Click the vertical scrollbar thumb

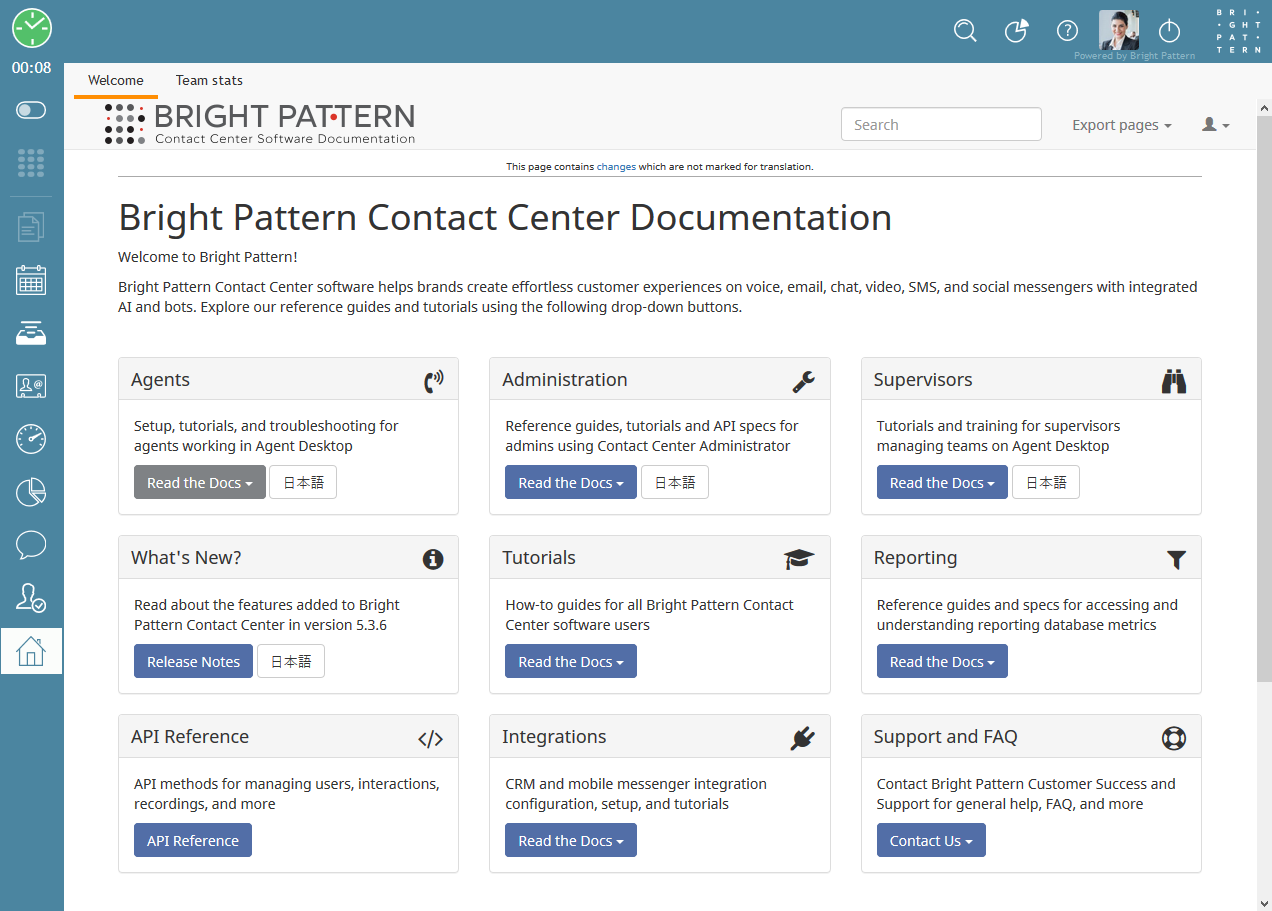point(1264,400)
